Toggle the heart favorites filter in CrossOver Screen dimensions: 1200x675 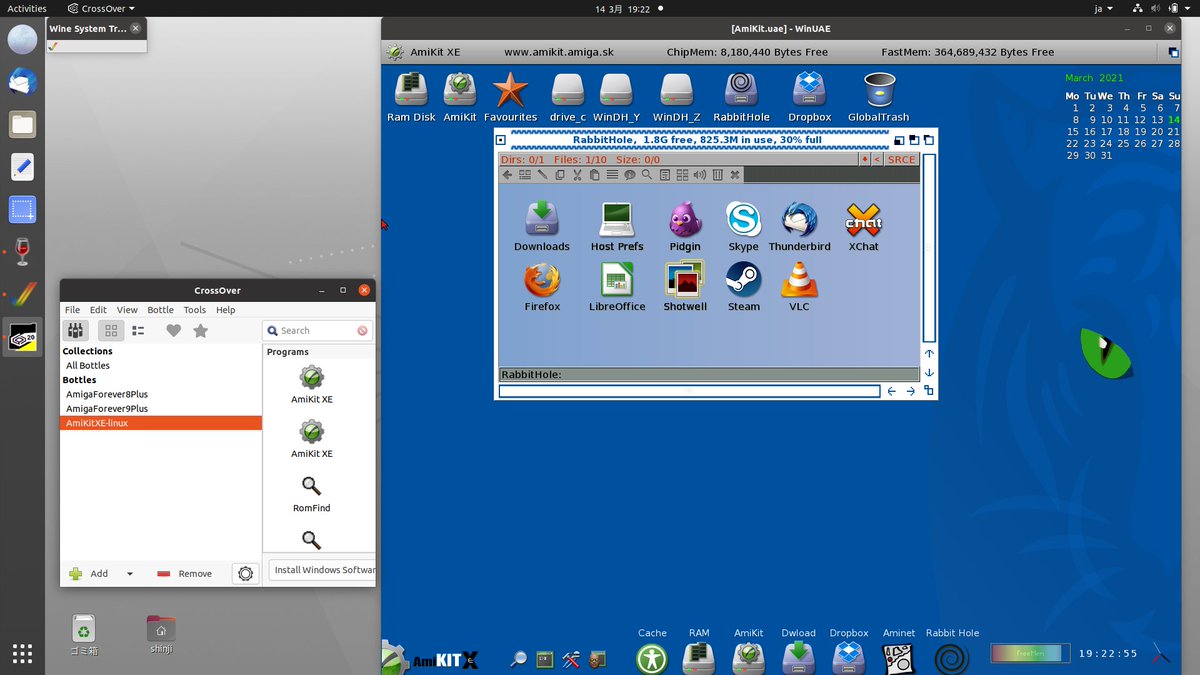point(173,330)
